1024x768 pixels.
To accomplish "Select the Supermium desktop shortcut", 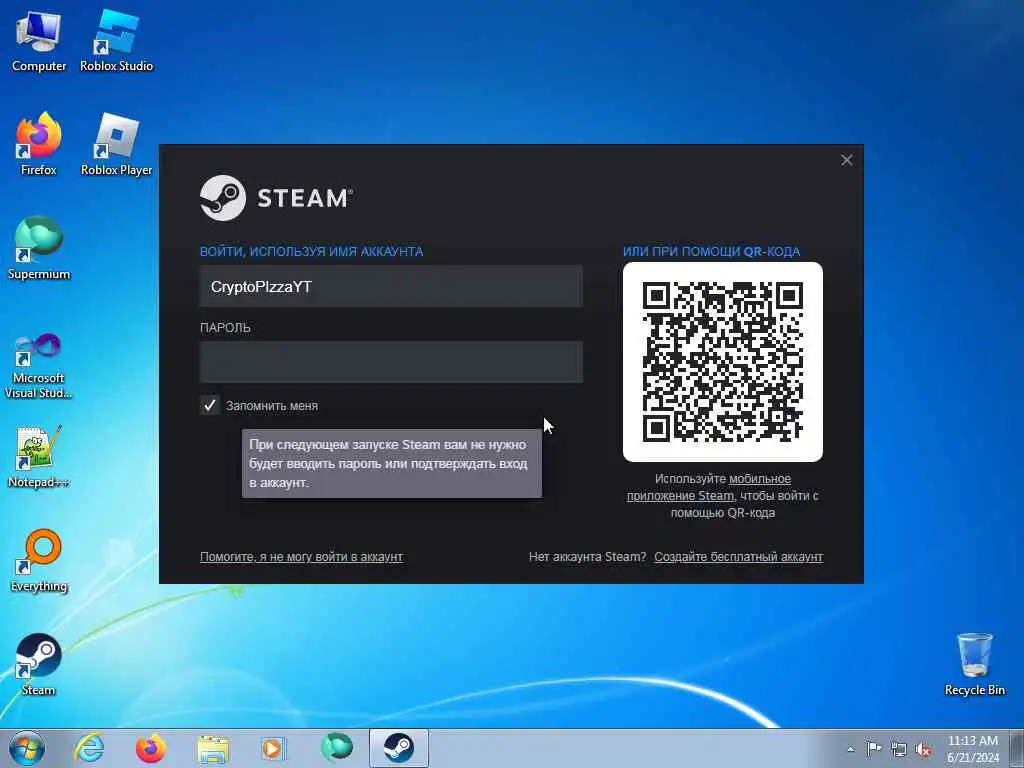I will [39, 249].
